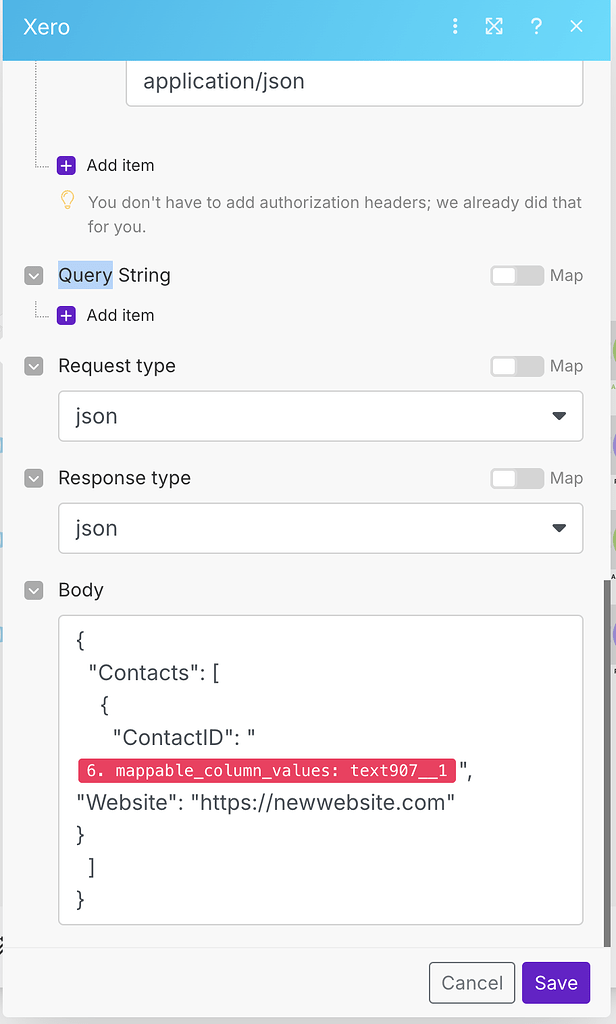Open help for the Xero module
Screen dimensions: 616x1024
click(x=536, y=27)
